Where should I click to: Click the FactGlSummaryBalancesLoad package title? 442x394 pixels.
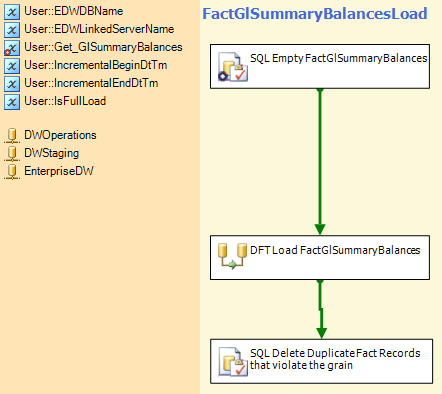click(x=315, y=14)
